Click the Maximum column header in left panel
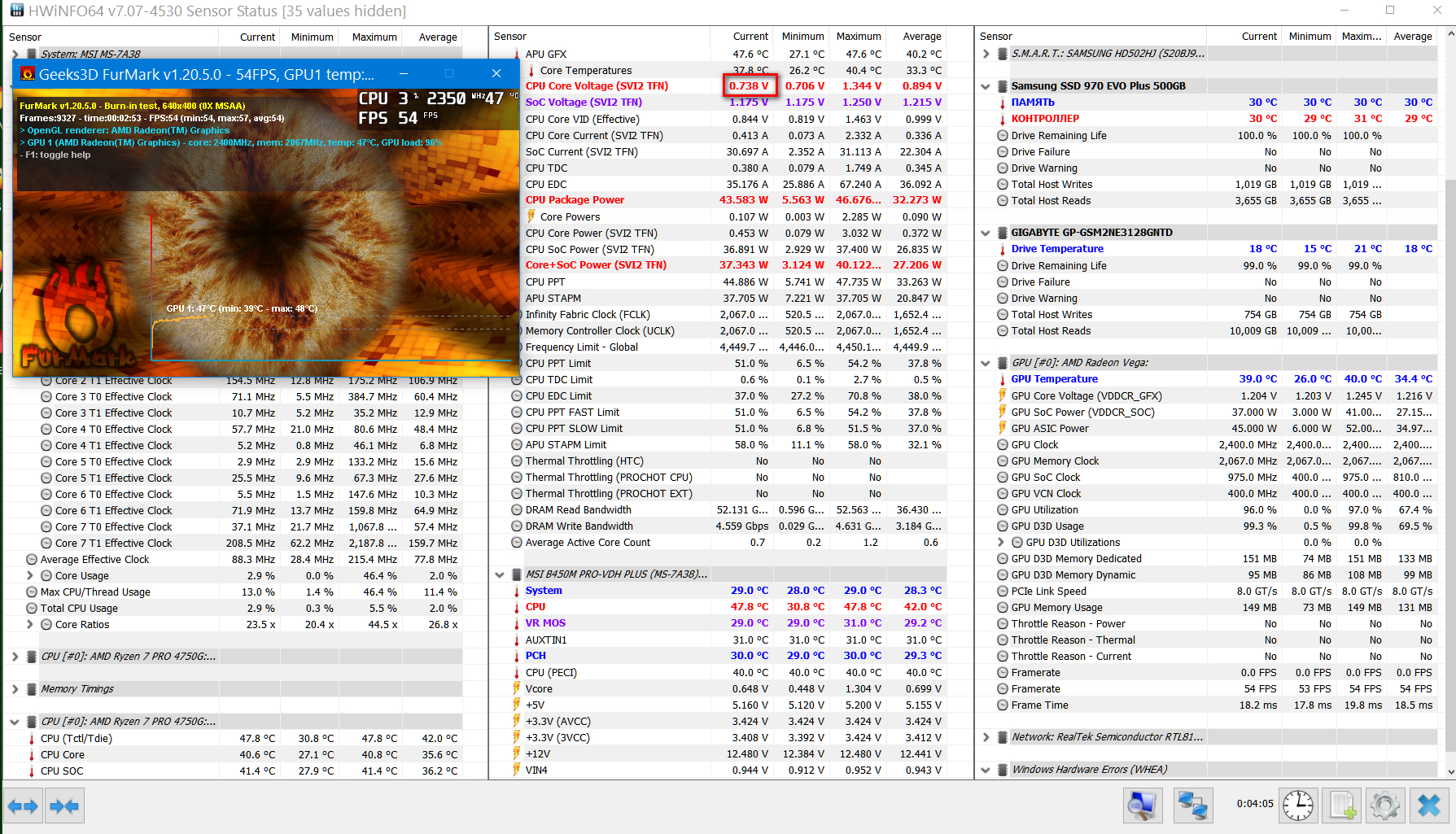The image size is (1456, 834). (372, 37)
